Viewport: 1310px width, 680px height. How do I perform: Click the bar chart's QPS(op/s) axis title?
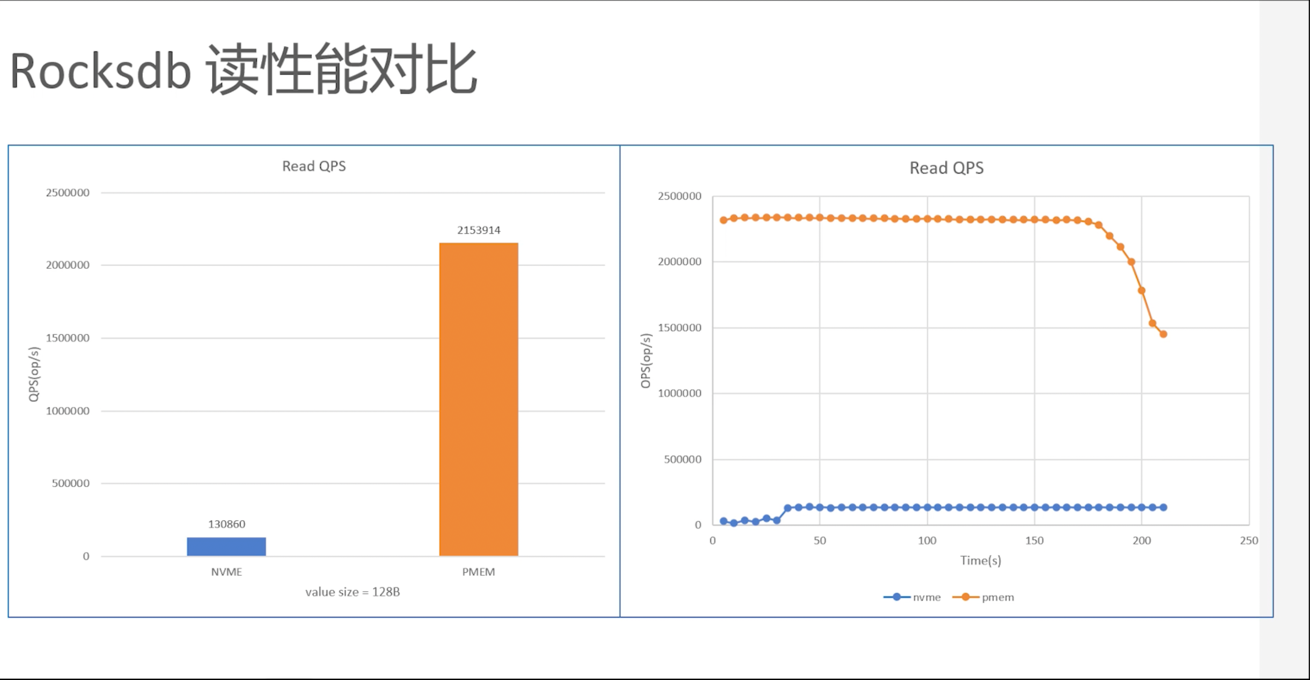pyautogui.click(x=35, y=375)
